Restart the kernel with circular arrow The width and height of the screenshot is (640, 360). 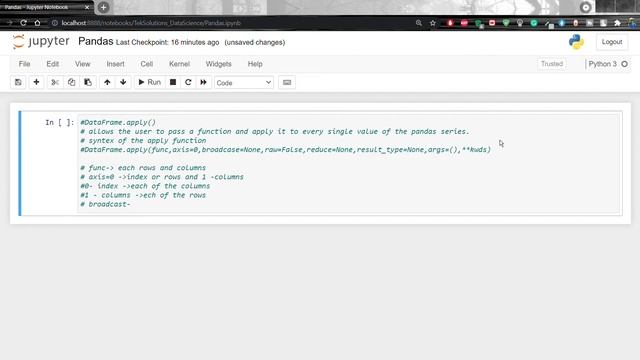coord(188,82)
